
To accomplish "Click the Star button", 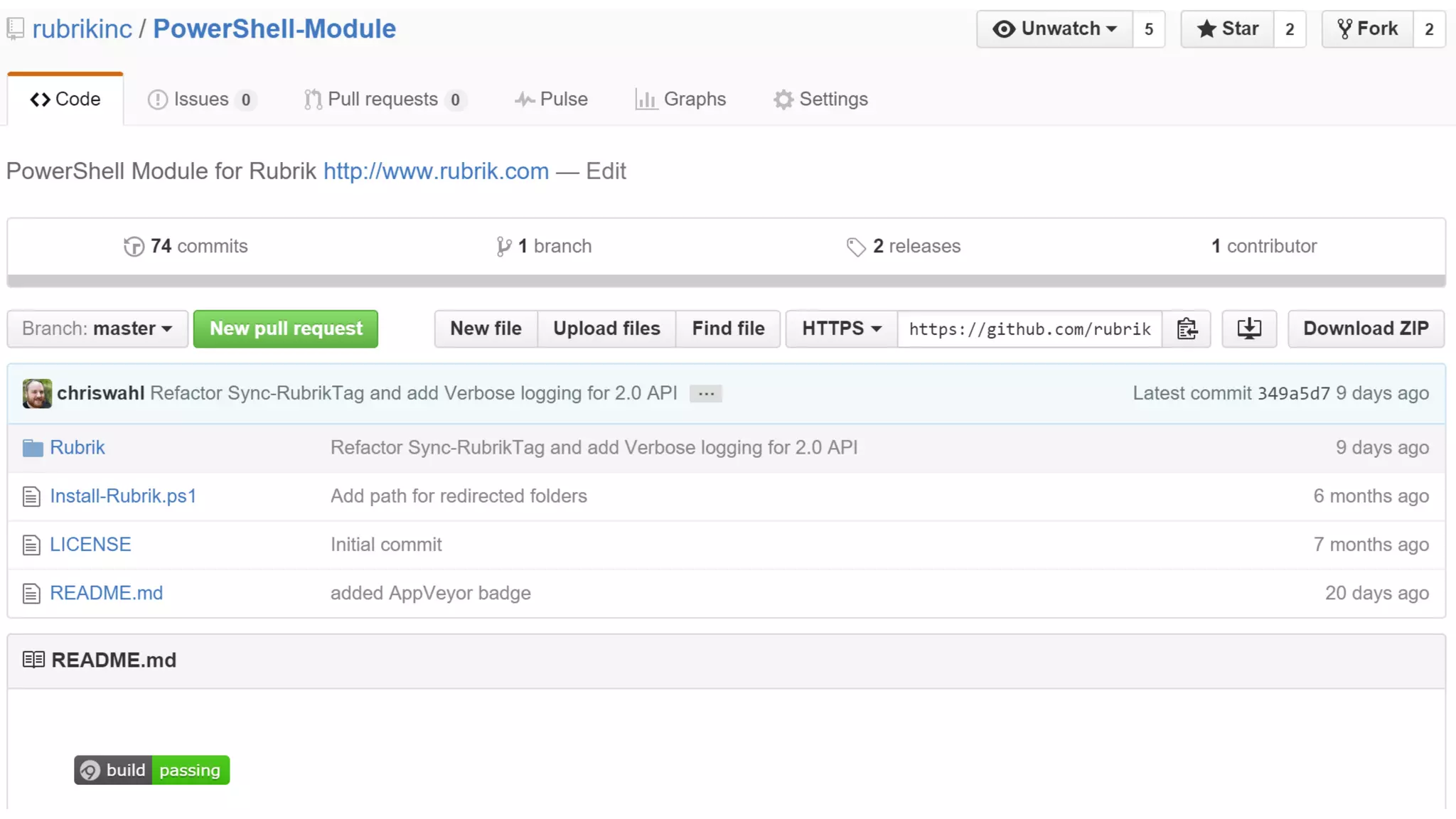I will tap(1228, 29).
